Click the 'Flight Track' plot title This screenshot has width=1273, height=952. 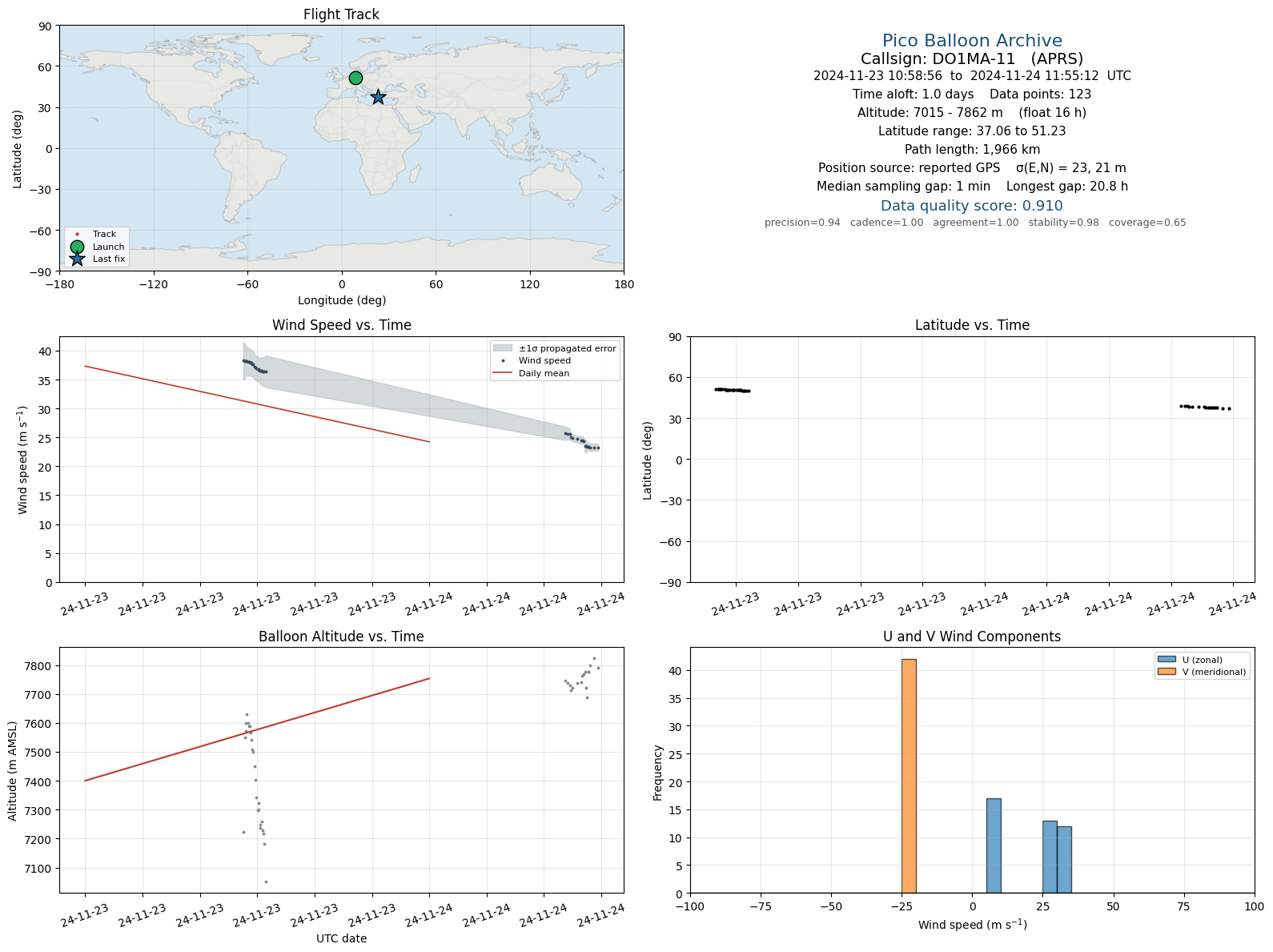(x=341, y=14)
